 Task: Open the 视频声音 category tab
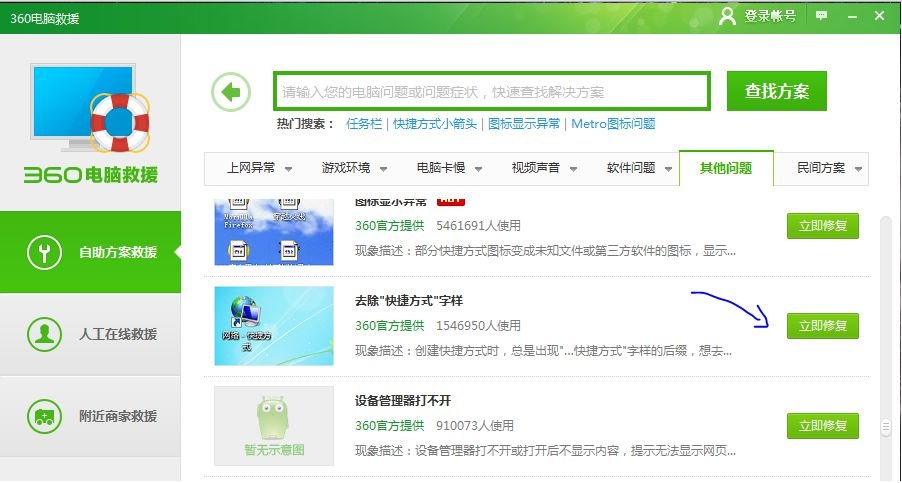point(537,168)
